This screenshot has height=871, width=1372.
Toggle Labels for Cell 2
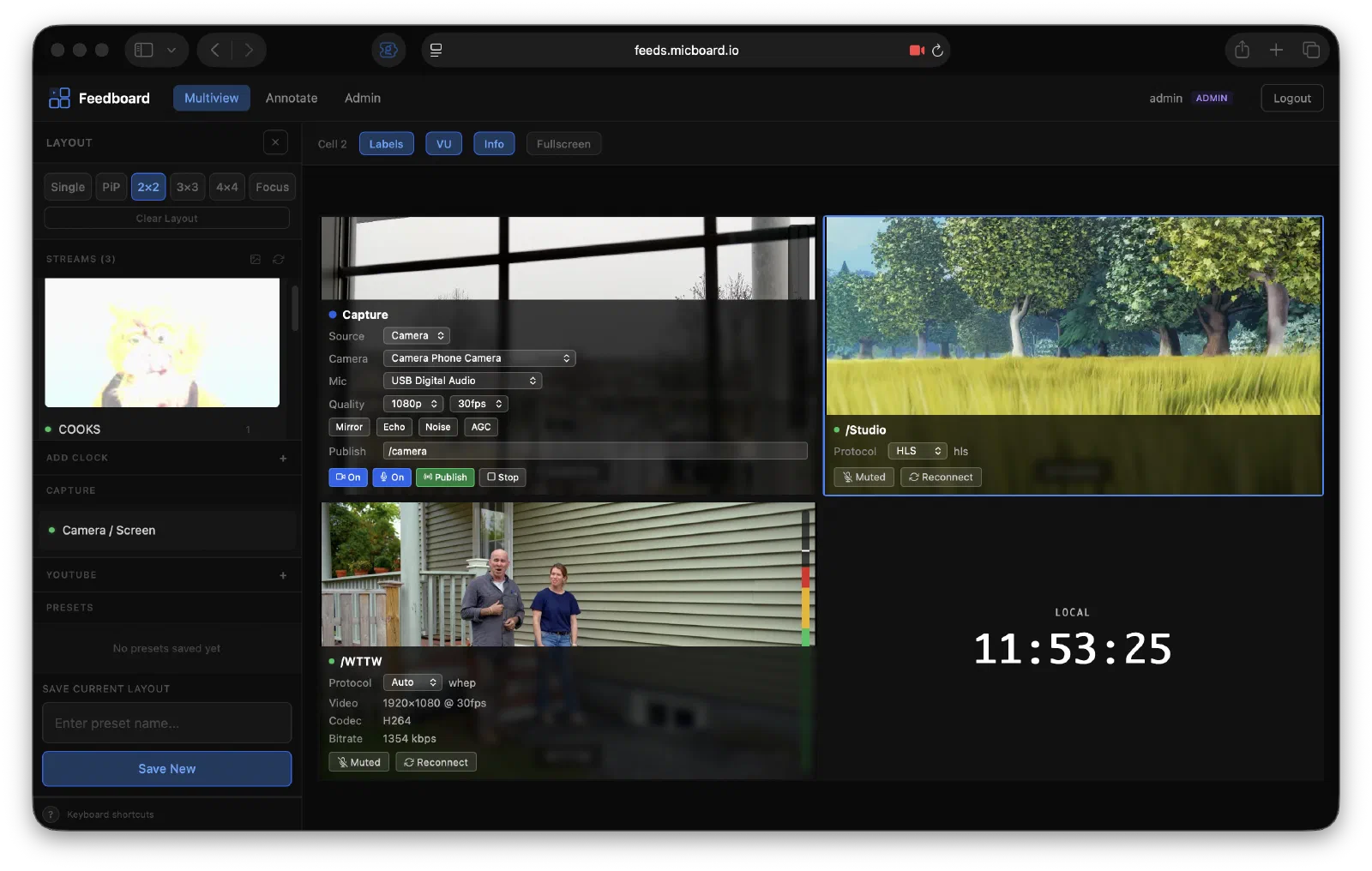[x=387, y=144]
